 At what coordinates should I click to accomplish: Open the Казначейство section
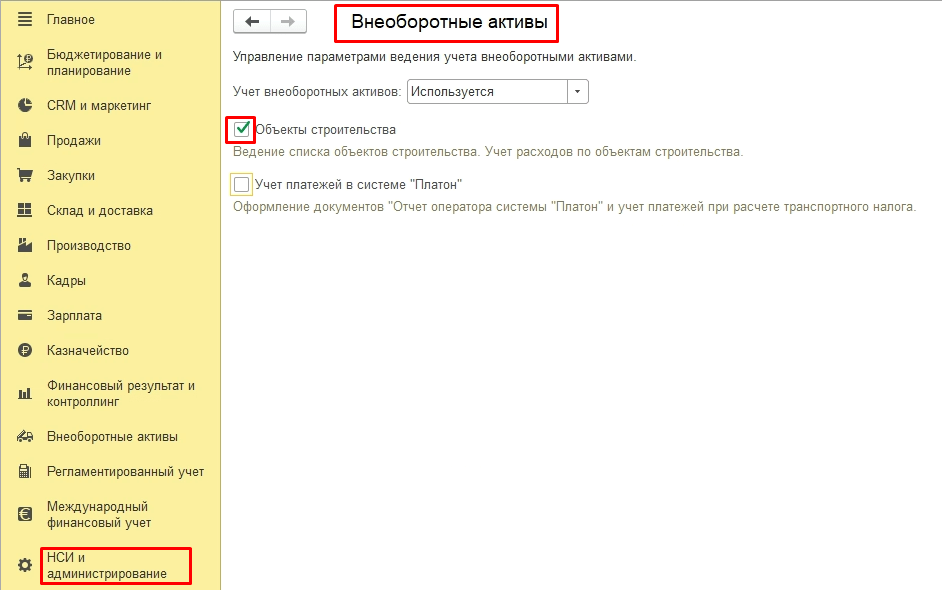point(88,350)
